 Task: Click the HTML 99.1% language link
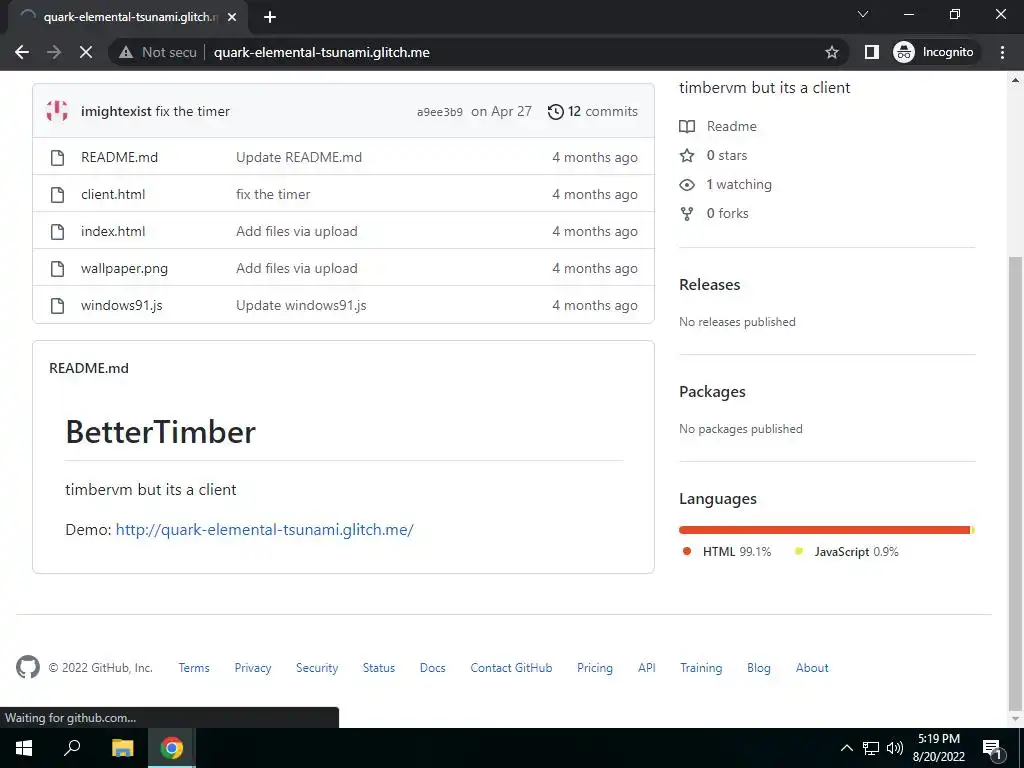pos(726,552)
